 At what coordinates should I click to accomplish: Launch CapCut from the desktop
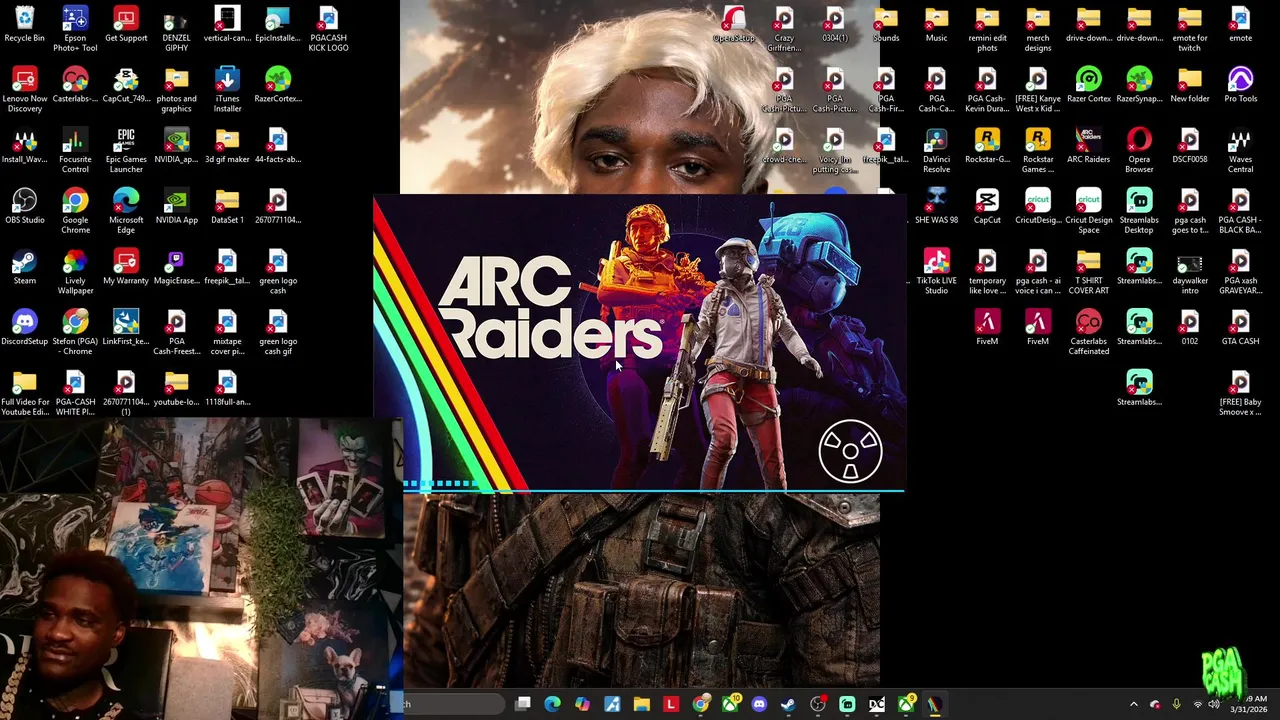click(x=987, y=207)
